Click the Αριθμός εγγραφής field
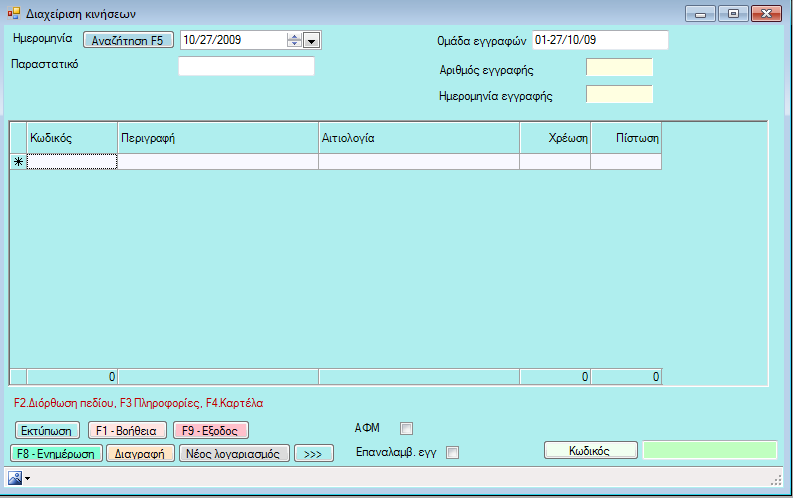This screenshot has height=498, width=793. [x=620, y=67]
